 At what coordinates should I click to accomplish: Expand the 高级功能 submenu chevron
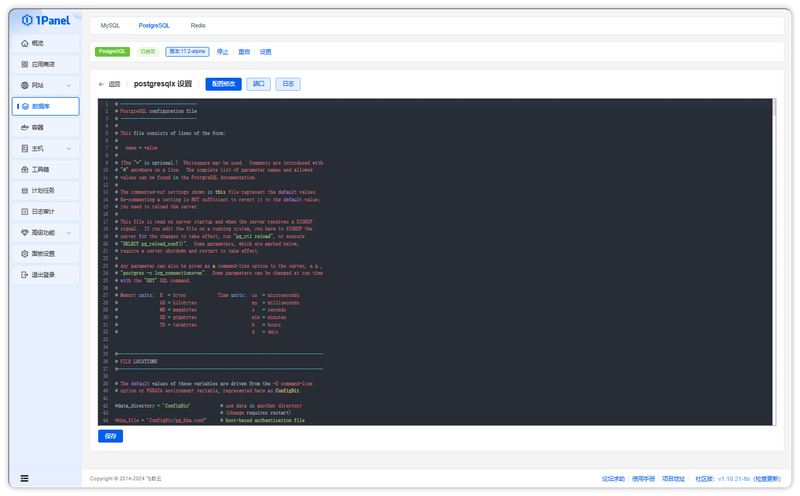coord(69,233)
